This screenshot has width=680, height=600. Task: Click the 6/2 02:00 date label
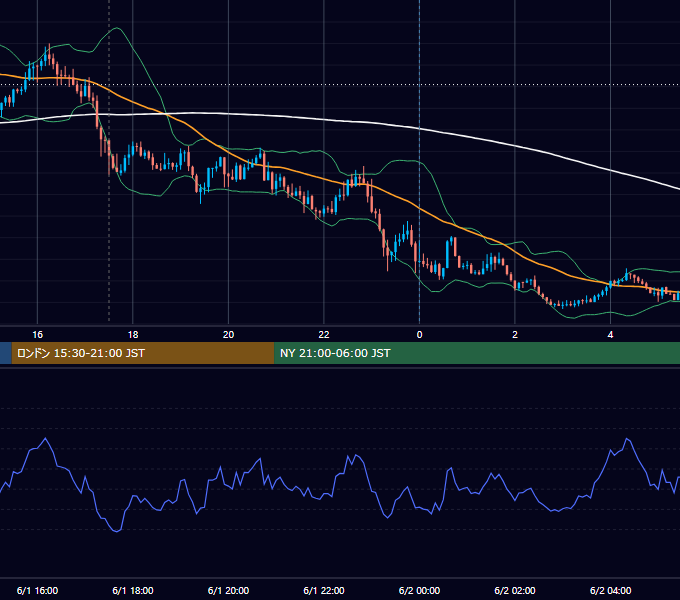[515, 590]
